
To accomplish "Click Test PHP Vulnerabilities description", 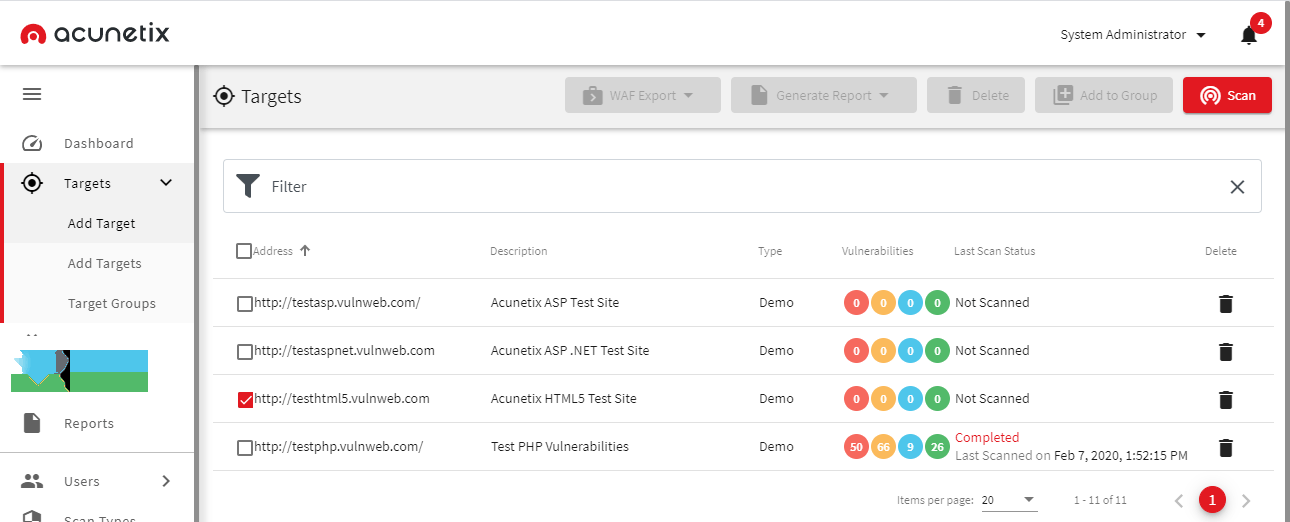I will (x=560, y=447).
